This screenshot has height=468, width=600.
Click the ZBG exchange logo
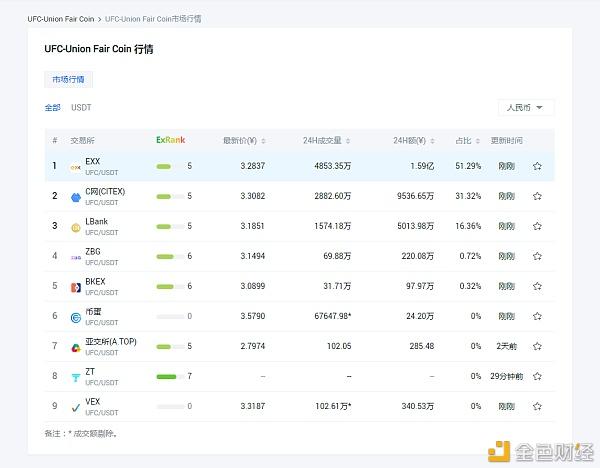(x=76, y=258)
